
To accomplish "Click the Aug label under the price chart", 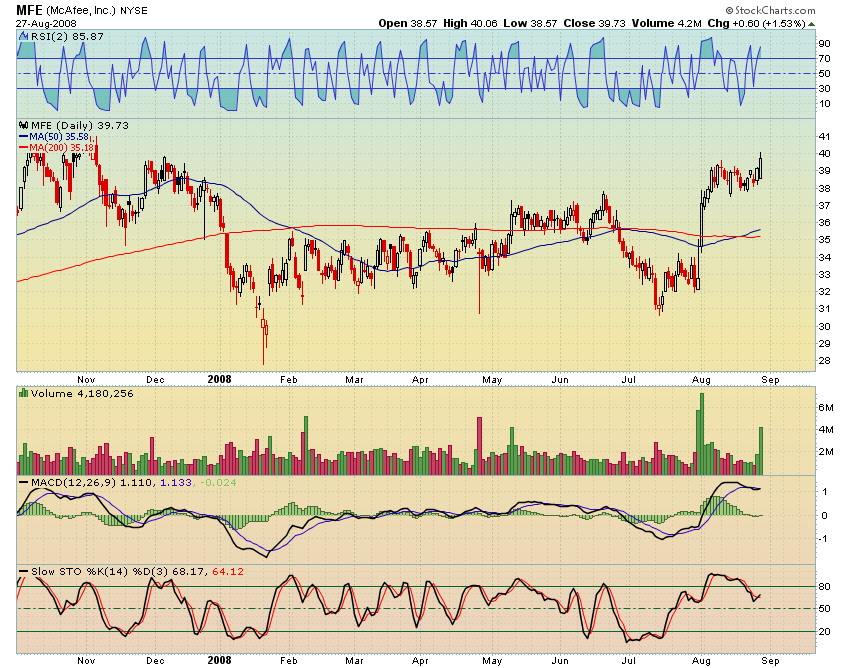I will coord(701,380).
